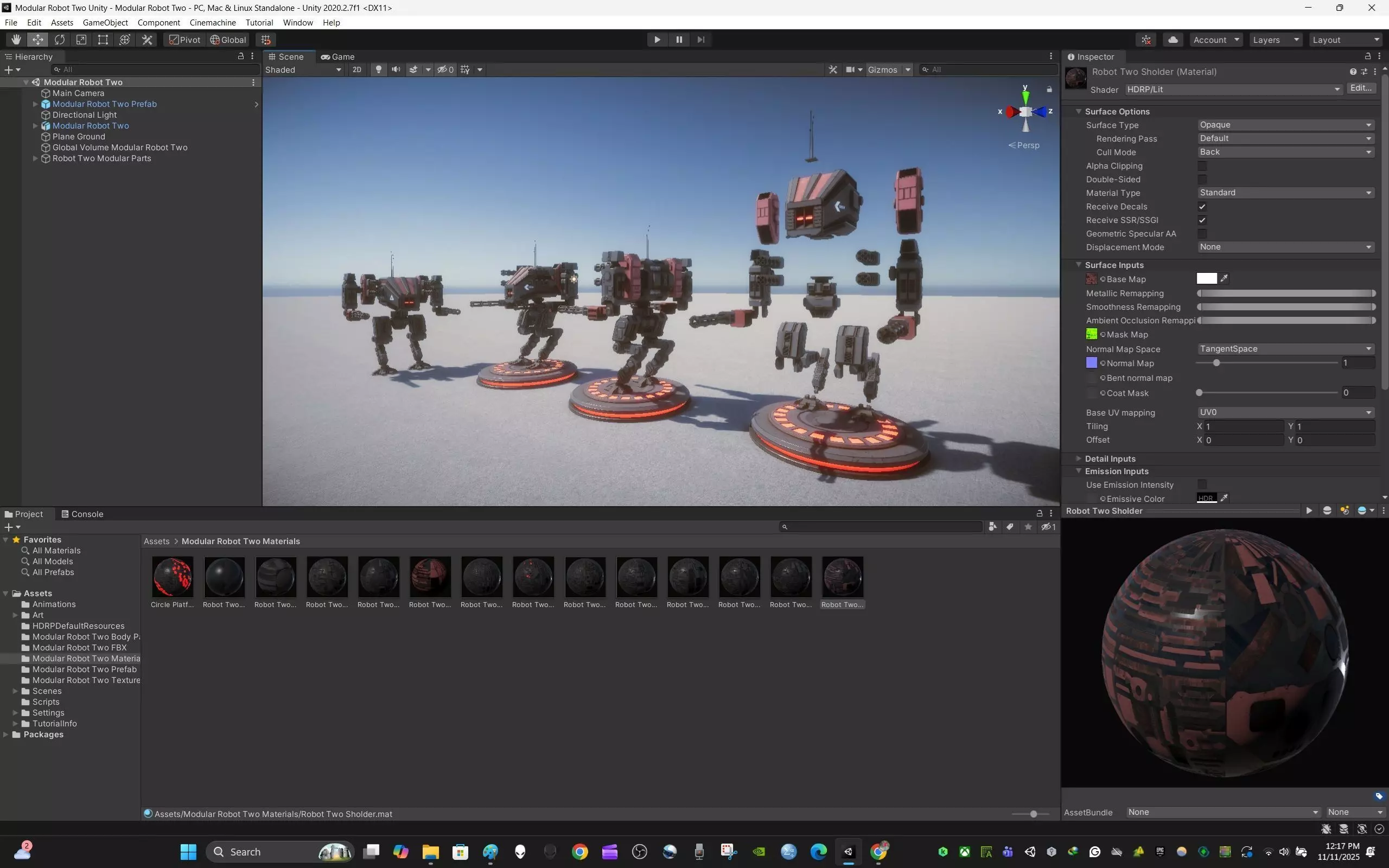1389x868 pixels.
Task: Select the Transform tool
Action: tap(125, 40)
